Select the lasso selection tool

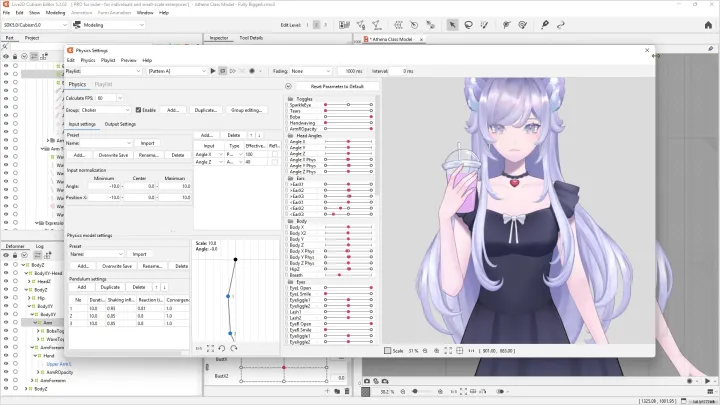tap(468, 25)
